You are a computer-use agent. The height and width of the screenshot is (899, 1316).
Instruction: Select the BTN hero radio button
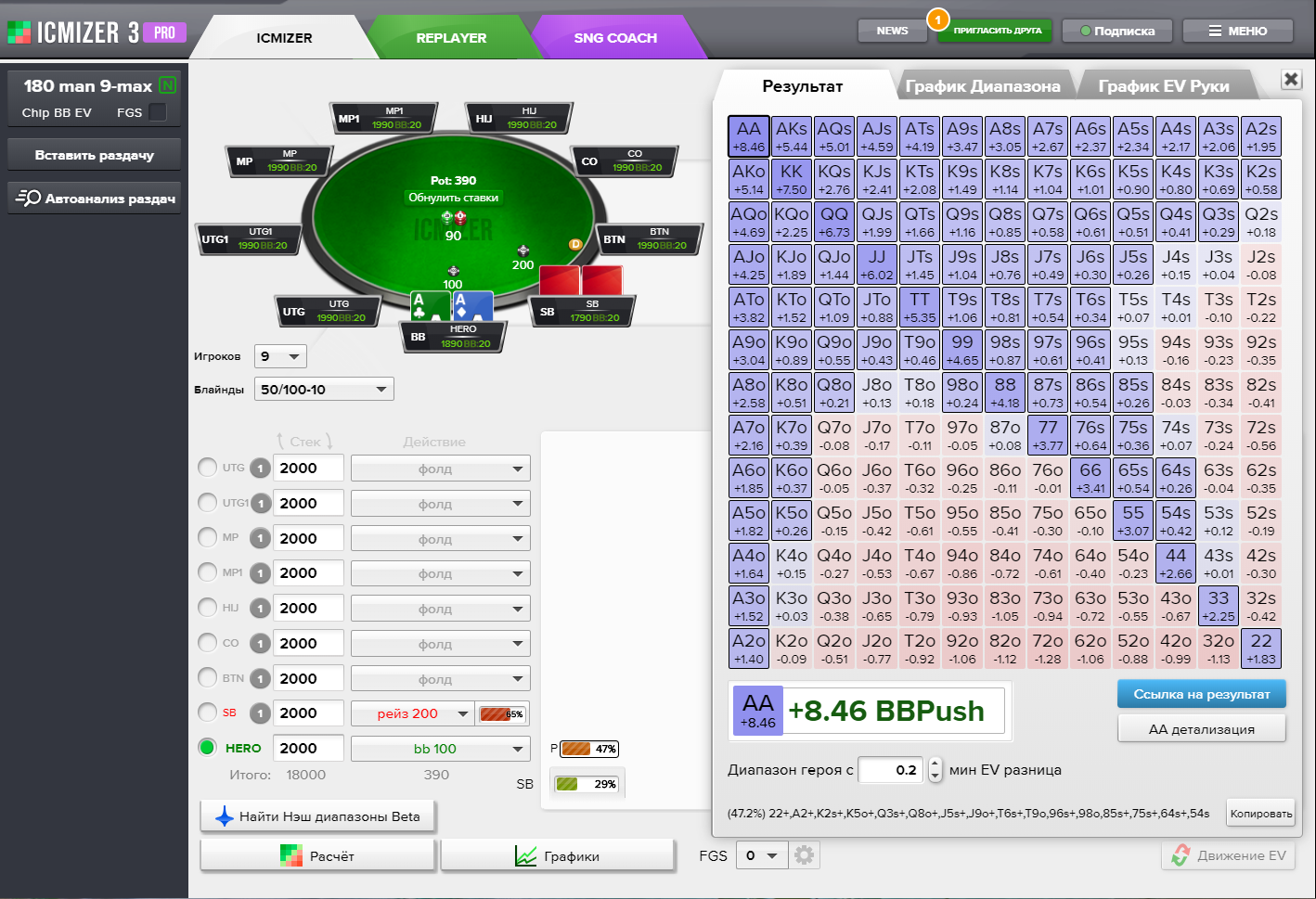point(208,677)
